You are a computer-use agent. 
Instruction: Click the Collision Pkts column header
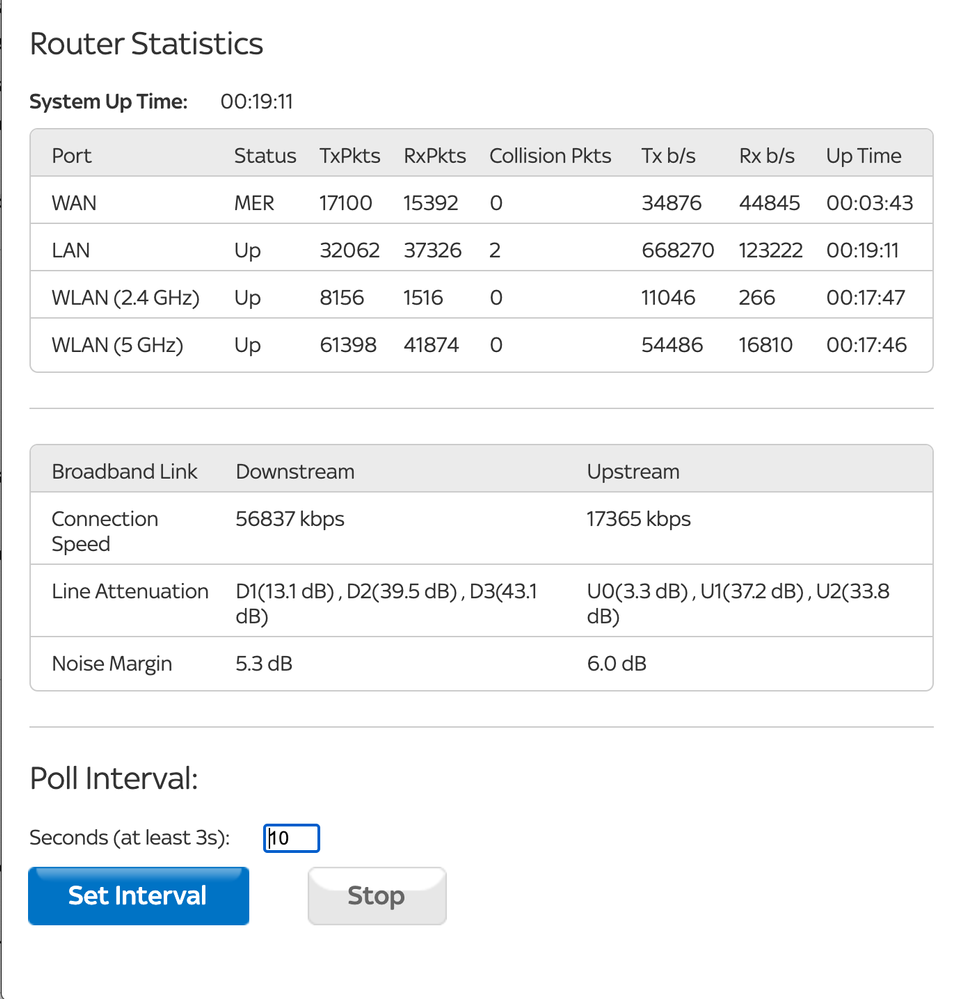(550, 155)
